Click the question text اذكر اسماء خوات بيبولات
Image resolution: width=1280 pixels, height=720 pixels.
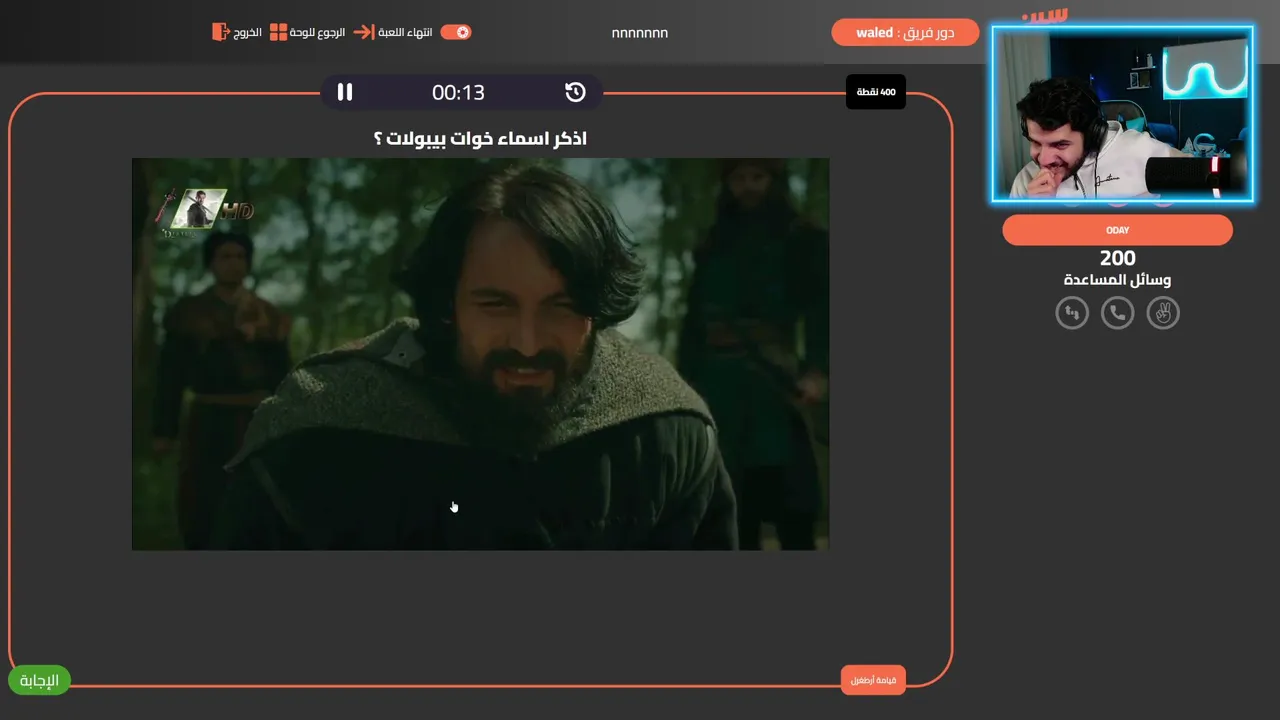tap(480, 138)
